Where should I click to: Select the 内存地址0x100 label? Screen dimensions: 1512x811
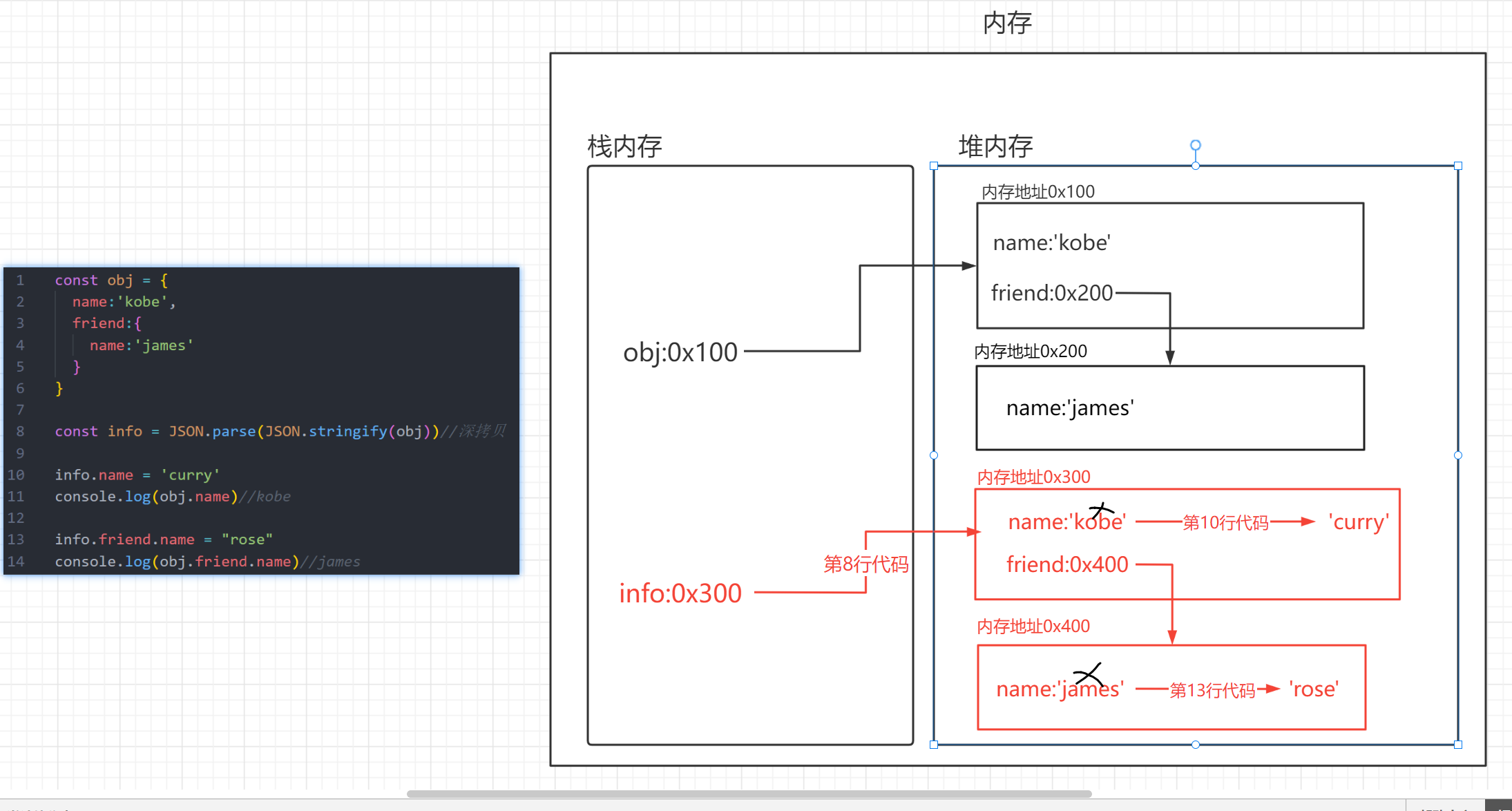pyautogui.click(x=1038, y=191)
